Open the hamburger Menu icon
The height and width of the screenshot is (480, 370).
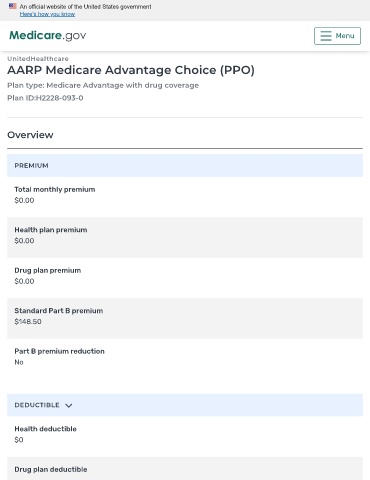326,36
